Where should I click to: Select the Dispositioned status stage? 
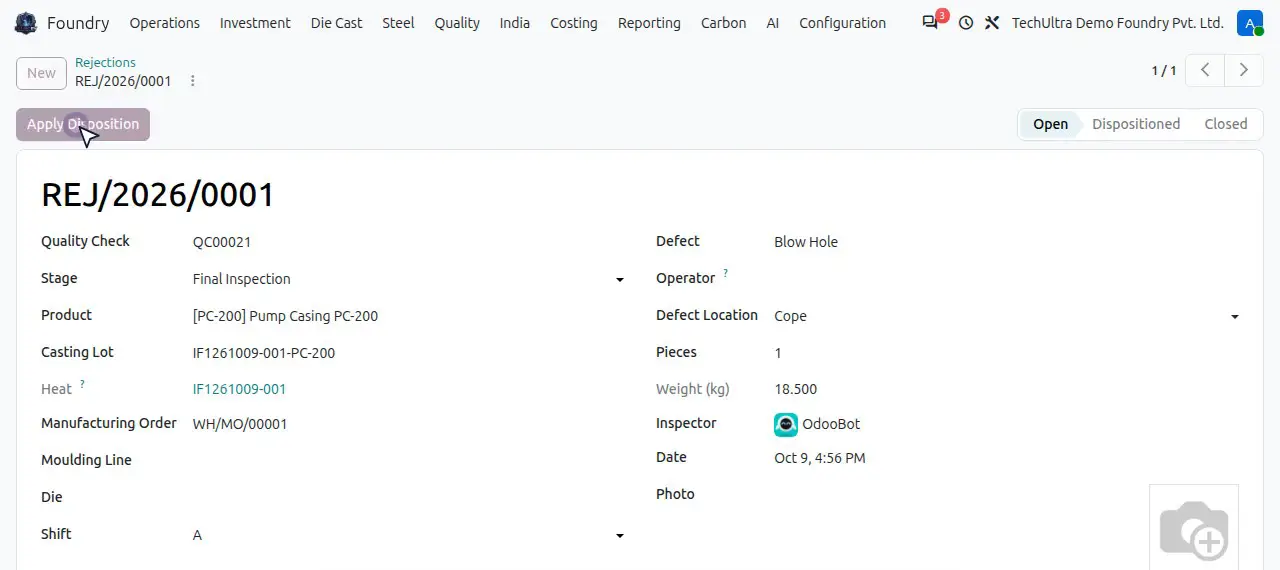(1135, 124)
